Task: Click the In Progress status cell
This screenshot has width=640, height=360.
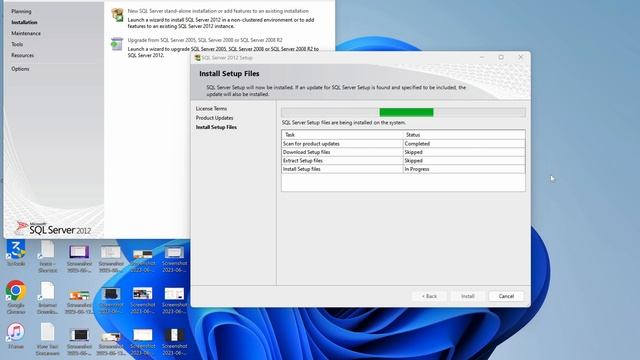Action: point(464,169)
